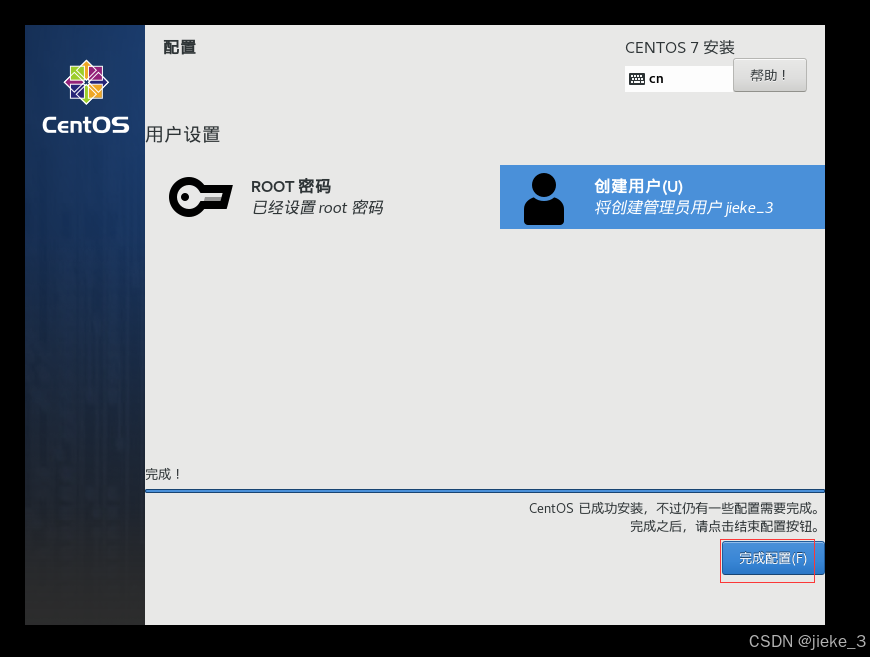The image size is (870, 657).
Task: Click the CentOS wordmark text in sidebar
Action: point(86,125)
